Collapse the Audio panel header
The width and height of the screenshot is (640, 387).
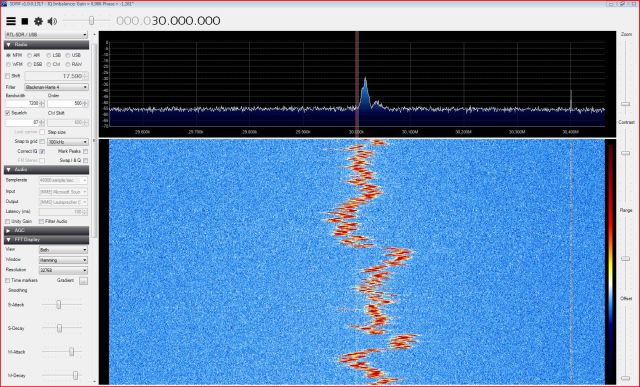(47, 170)
